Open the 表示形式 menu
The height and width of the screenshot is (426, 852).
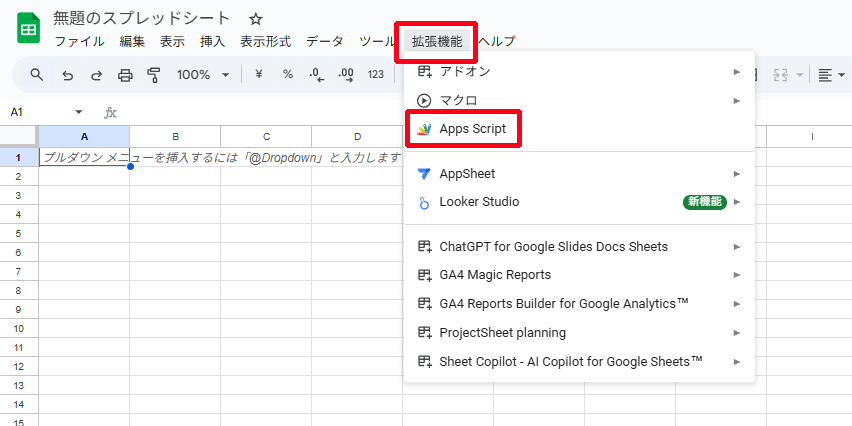pyautogui.click(x=266, y=41)
